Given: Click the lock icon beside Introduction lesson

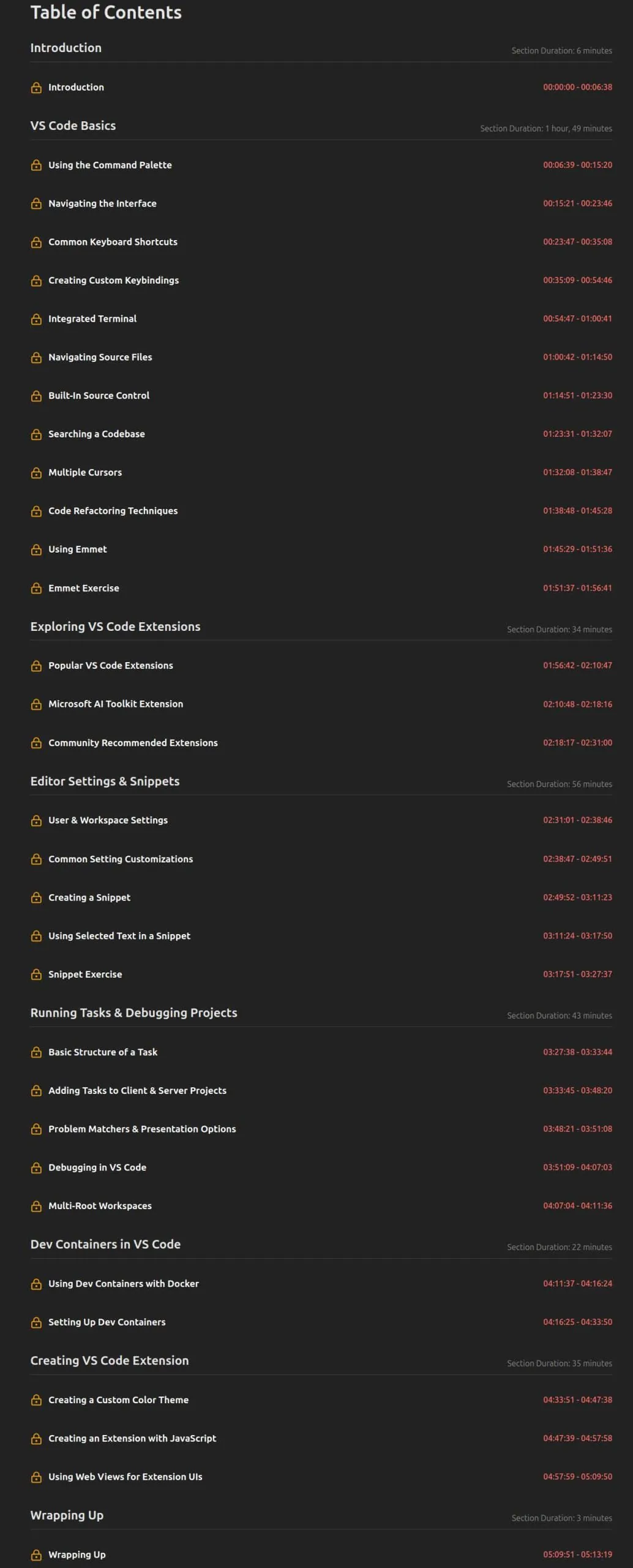Looking at the screenshot, I should 36,88.
